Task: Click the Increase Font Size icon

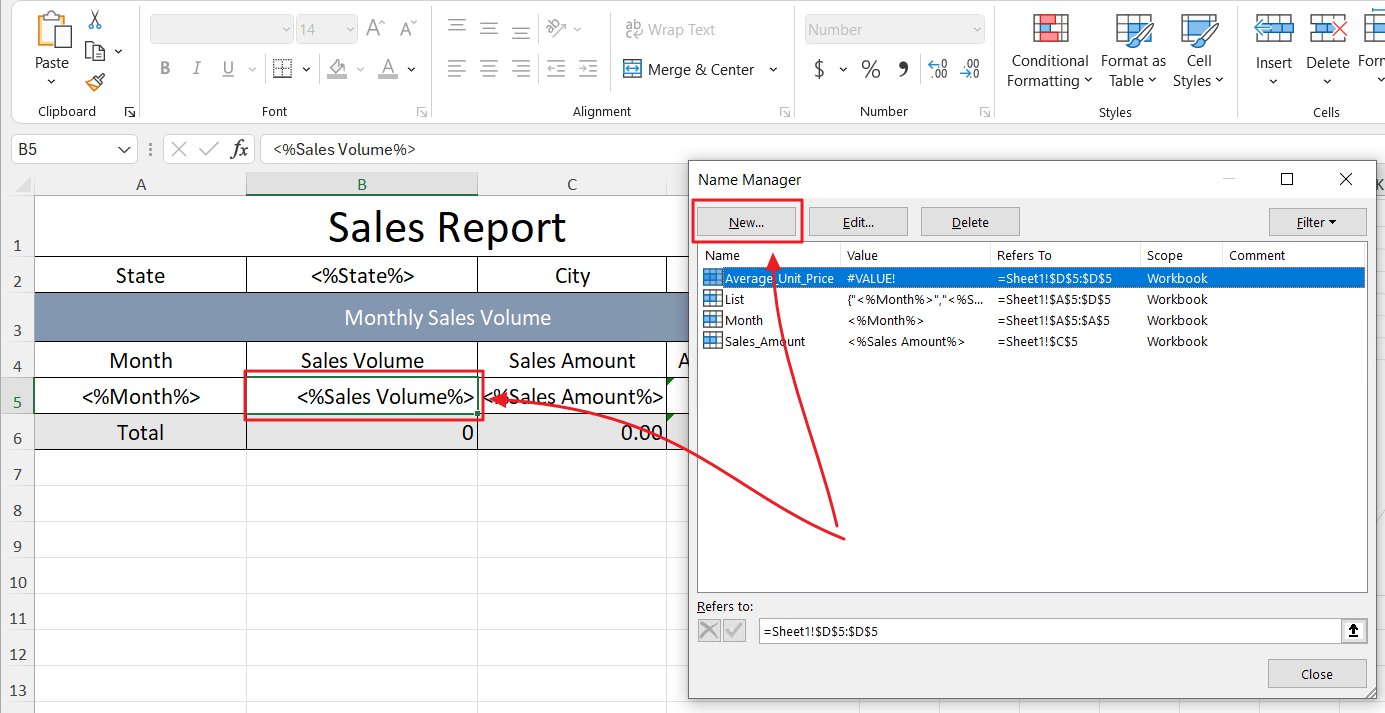Action: click(375, 29)
